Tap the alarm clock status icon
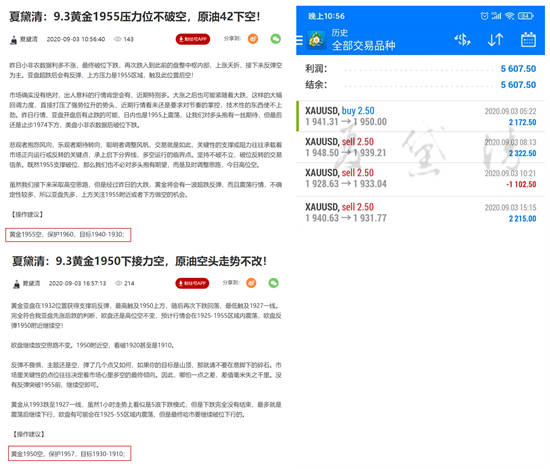This screenshot has width=550, height=469. point(484,16)
